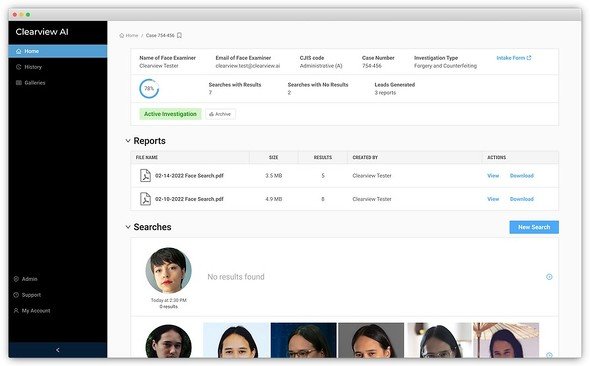The height and width of the screenshot is (366, 590).
Task: Click the bookmark icon beside Case 754-456
Action: tap(179, 35)
